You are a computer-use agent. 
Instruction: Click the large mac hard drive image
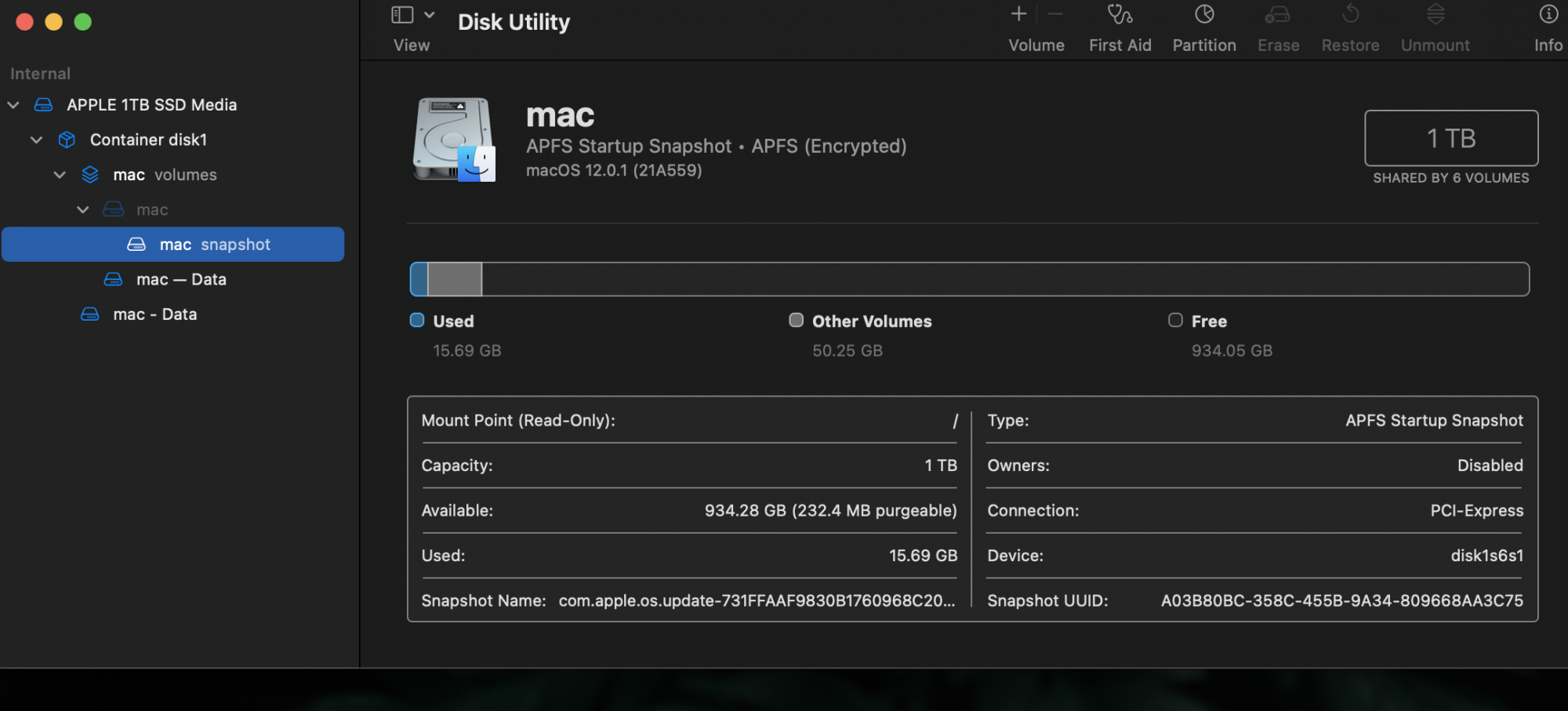(x=455, y=140)
